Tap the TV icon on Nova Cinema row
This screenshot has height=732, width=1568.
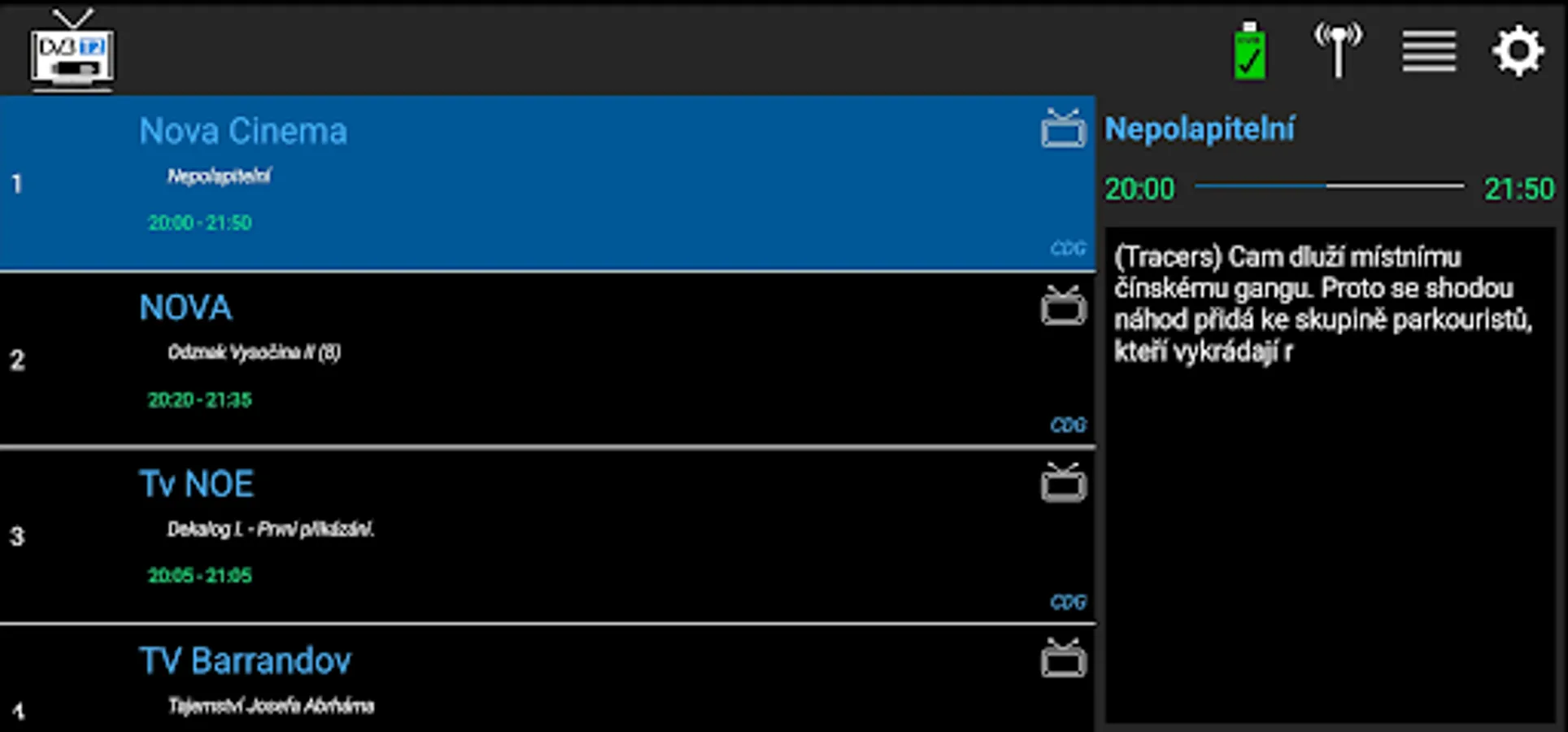pyautogui.click(x=1064, y=128)
